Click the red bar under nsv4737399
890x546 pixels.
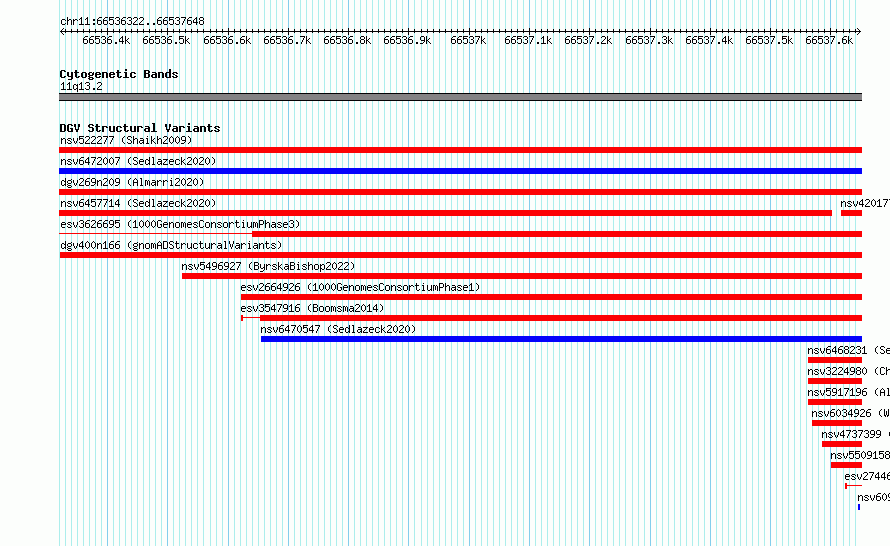(842, 444)
